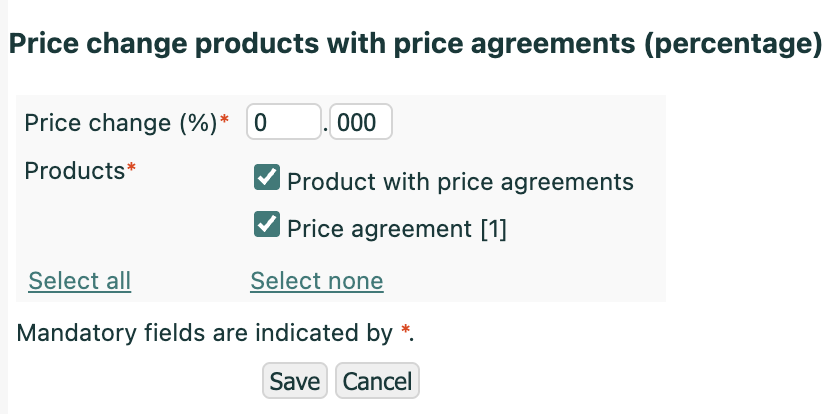Click the red asterisk next to Products

click(131, 170)
